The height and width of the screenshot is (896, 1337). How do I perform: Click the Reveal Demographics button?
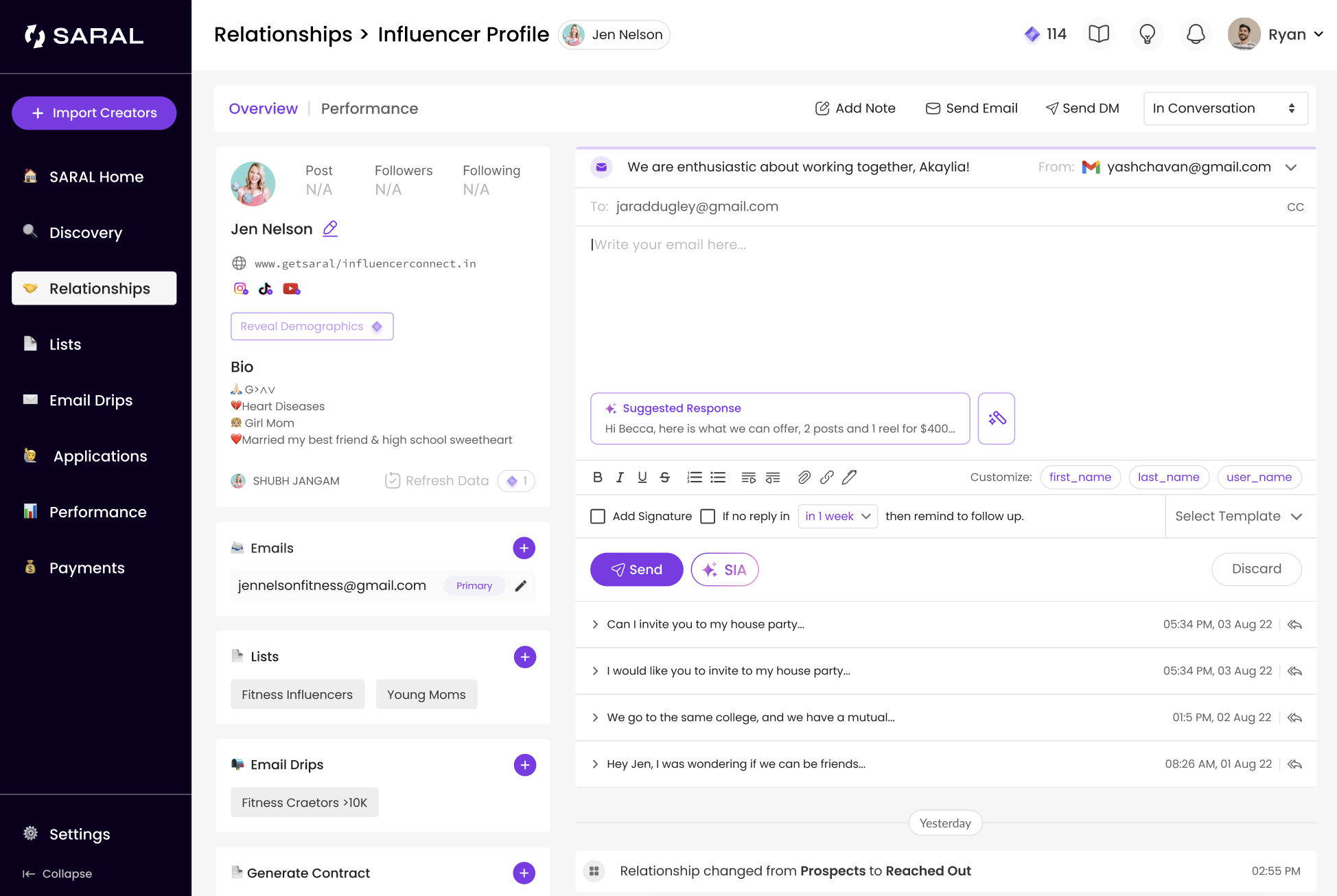click(x=312, y=327)
